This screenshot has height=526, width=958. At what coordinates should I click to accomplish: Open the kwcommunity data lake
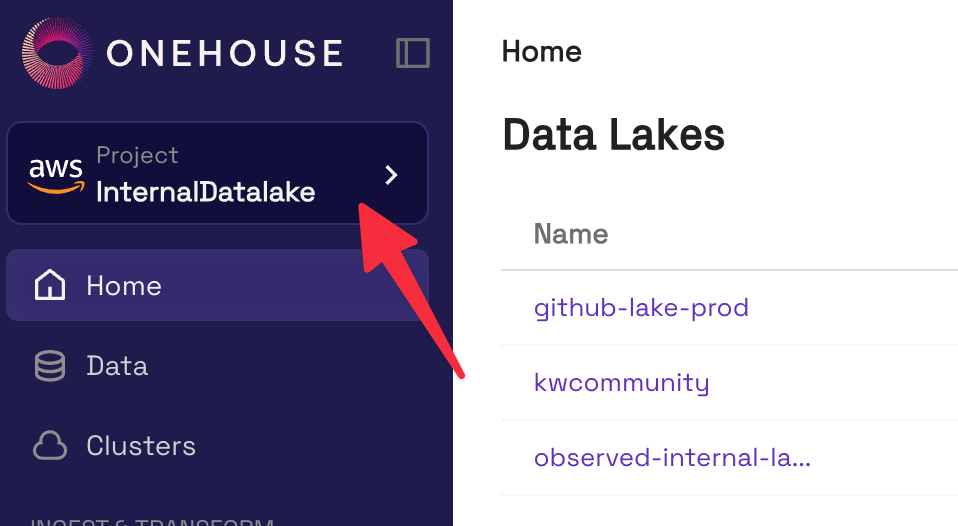[621, 383]
